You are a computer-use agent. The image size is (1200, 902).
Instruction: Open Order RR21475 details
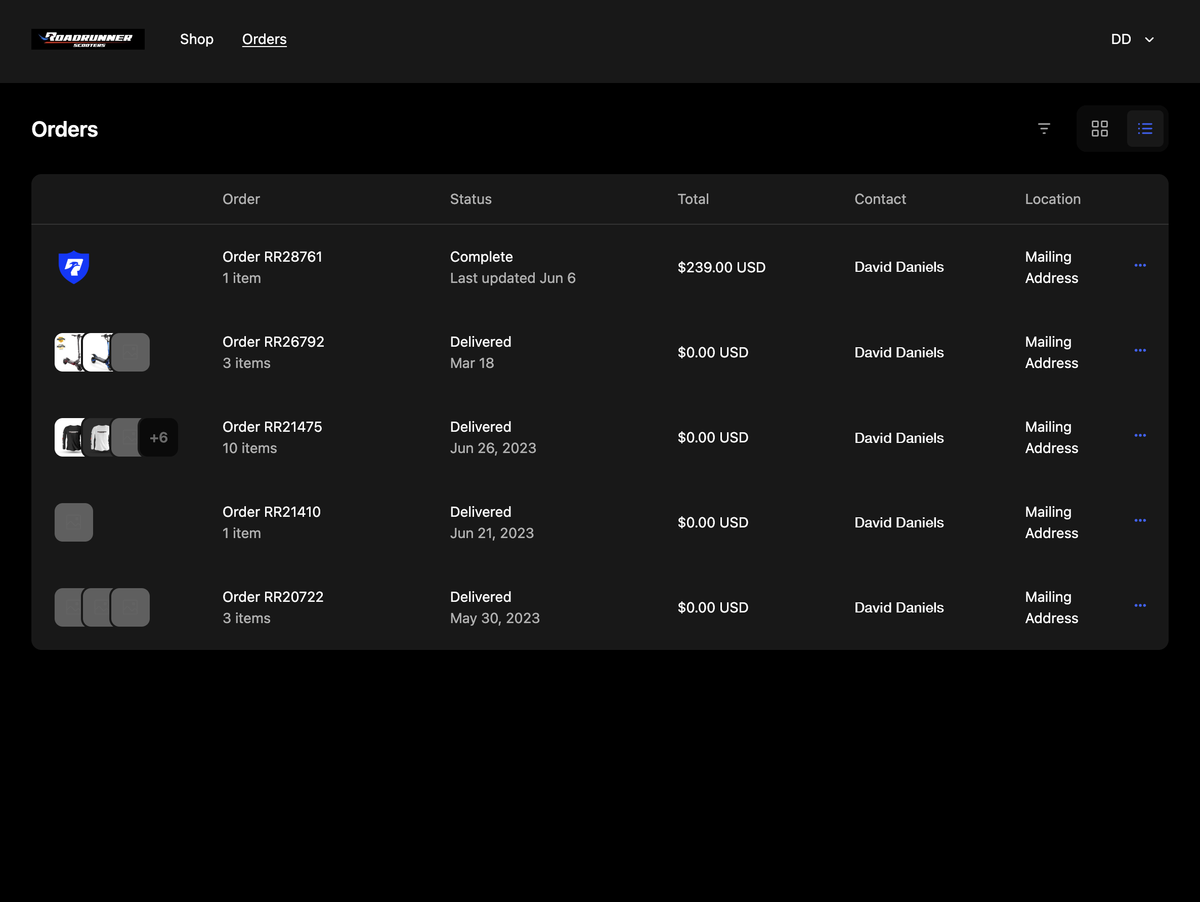click(x=272, y=427)
